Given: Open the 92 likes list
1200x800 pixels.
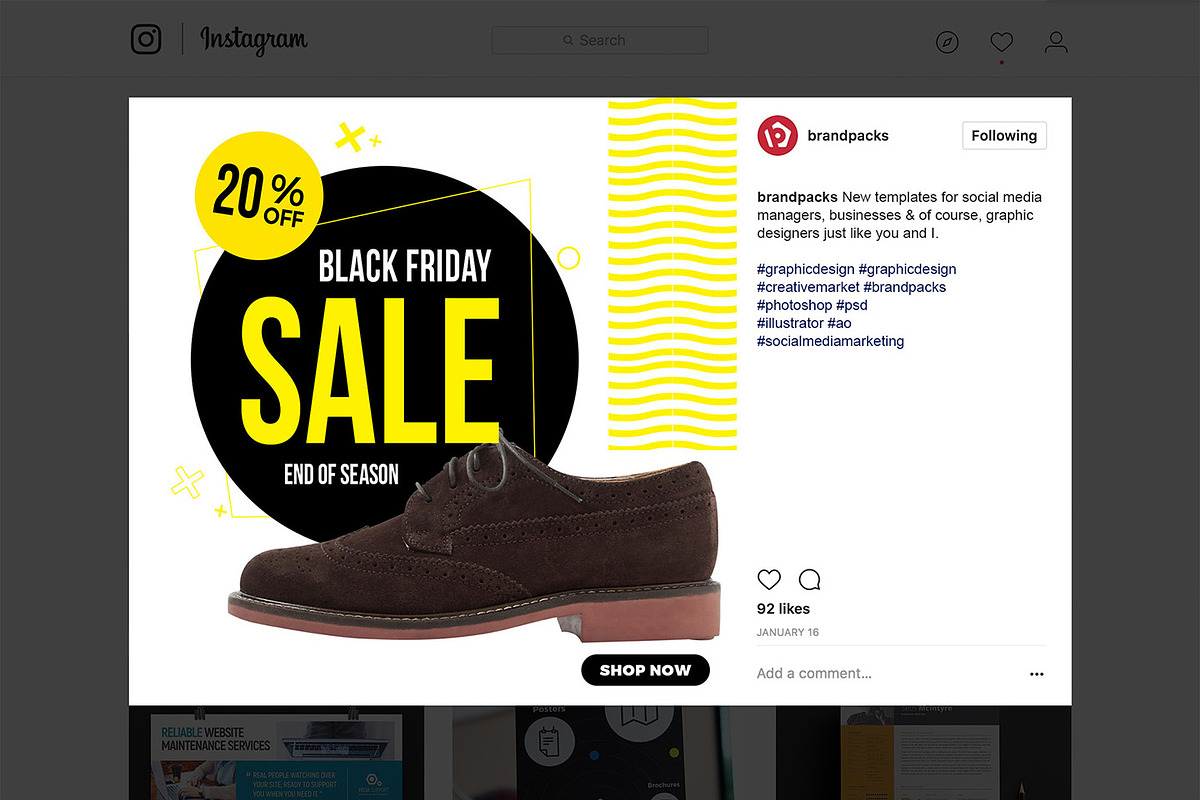Looking at the screenshot, I should pos(783,608).
